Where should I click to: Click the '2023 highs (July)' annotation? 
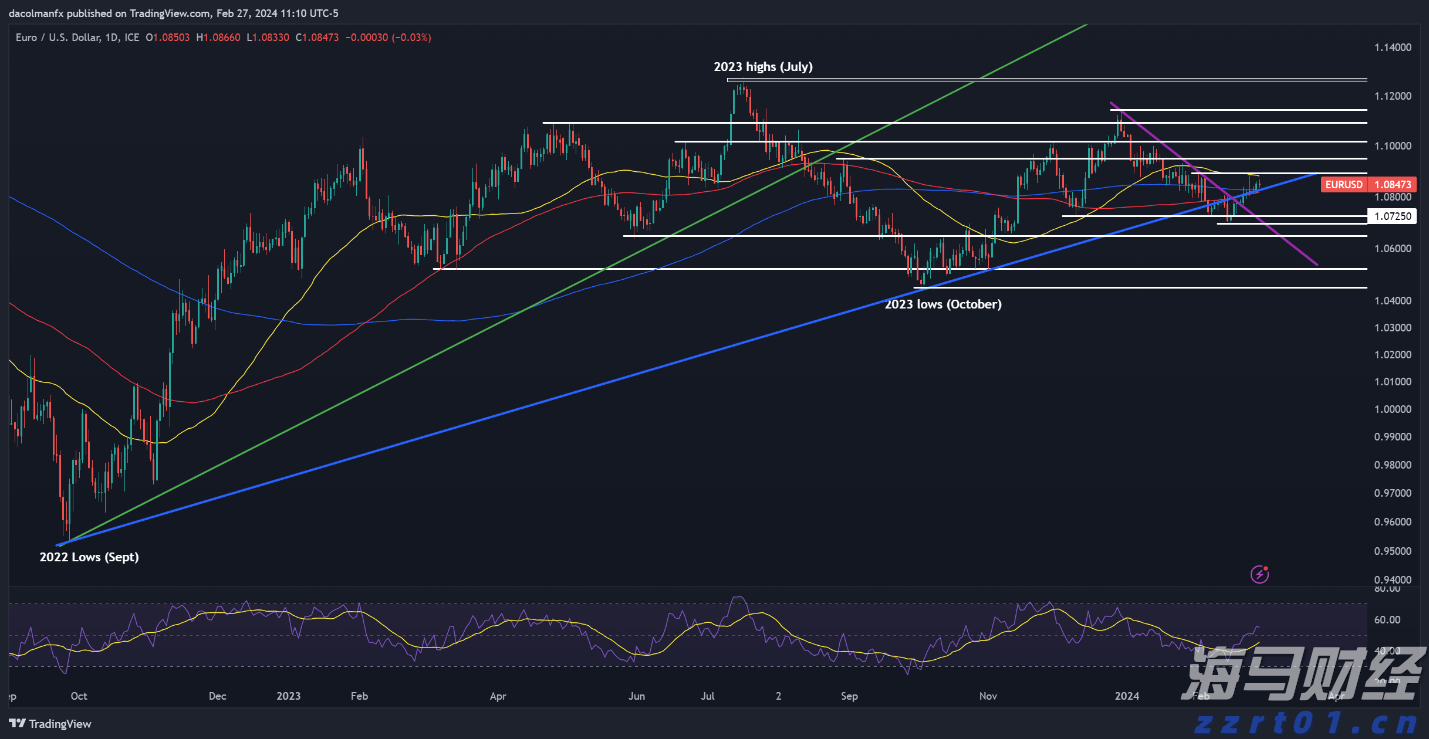(x=762, y=67)
